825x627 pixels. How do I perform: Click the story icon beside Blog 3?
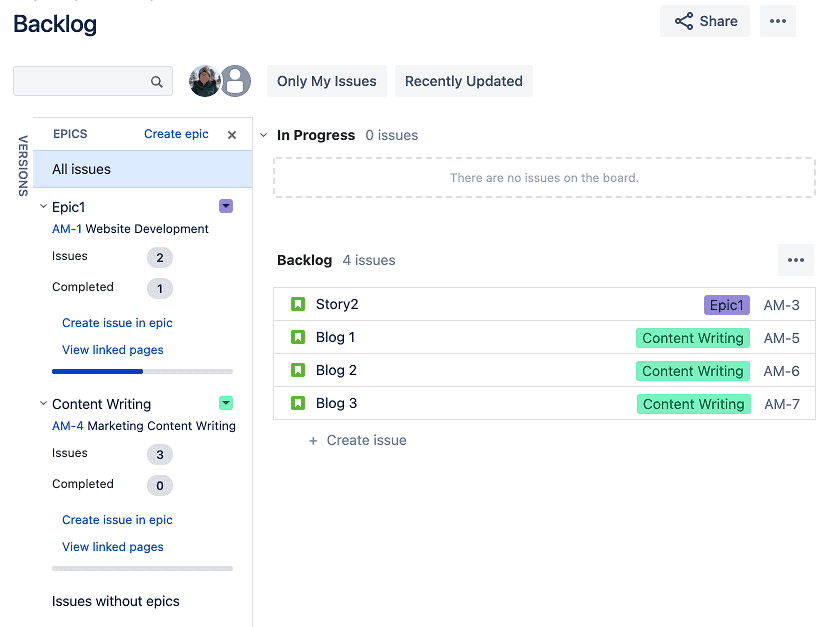[298, 403]
